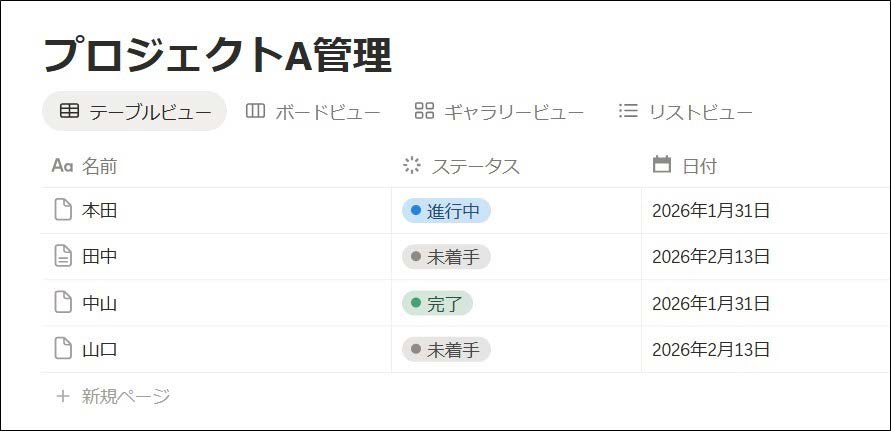891x431 pixels.
Task: Click the status spinner icon in ステータス header
Action: click(x=411, y=165)
